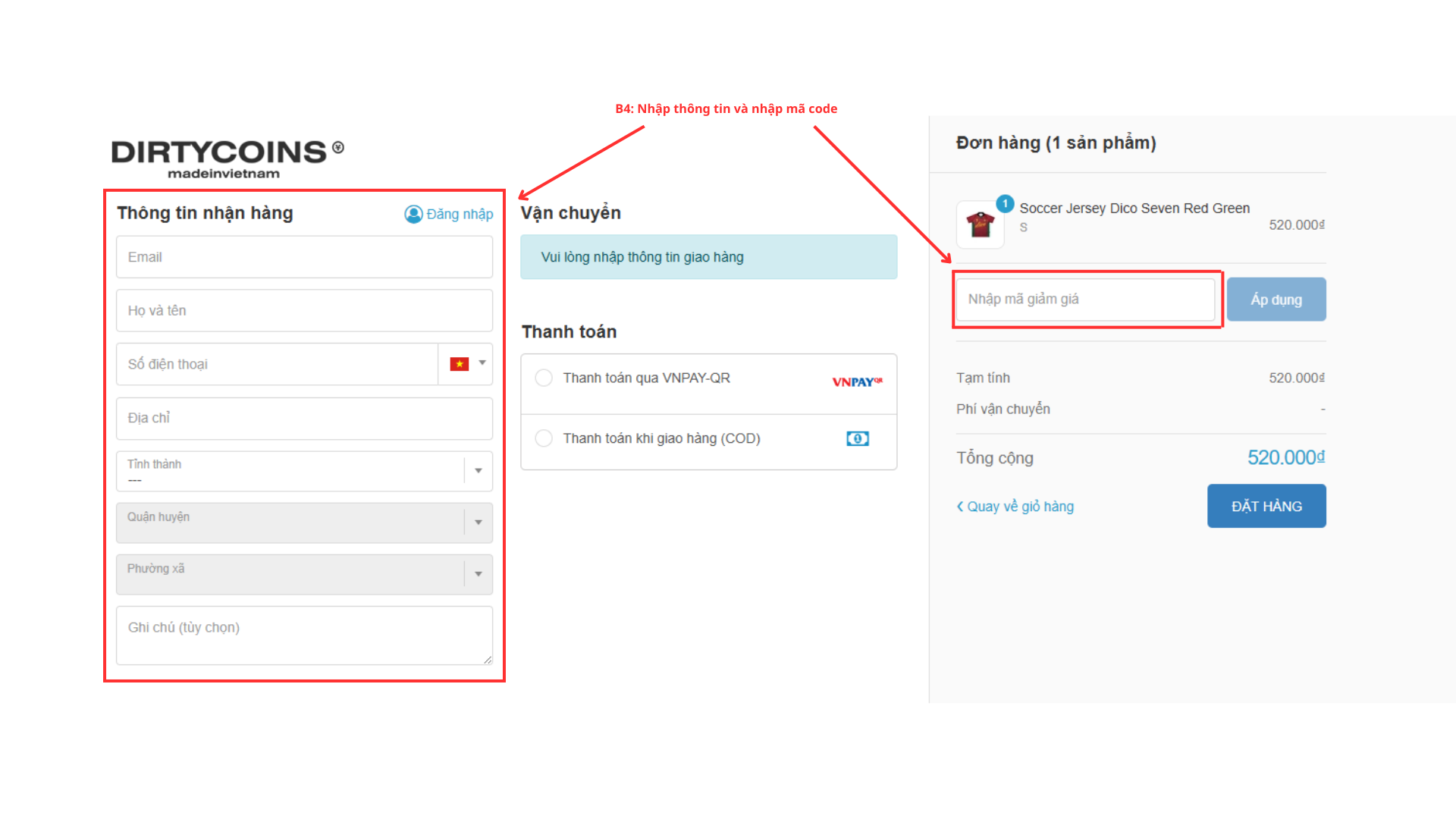Image resolution: width=1456 pixels, height=819 pixels.
Task: Open the Đăng nhập link
Action: (460, 215)
